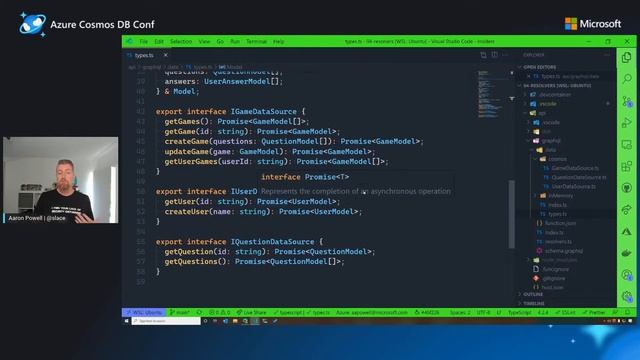Open the Search view in the activity bar
This screenshot has width=640, height=360.
627,78
